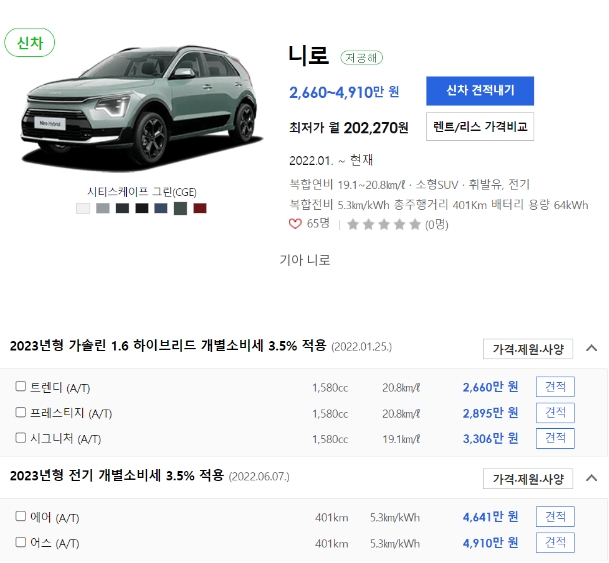Open 가격·제원·사양 for hybrid lineup
Viewport: 609px width, 563px height.
click(528, 349)
